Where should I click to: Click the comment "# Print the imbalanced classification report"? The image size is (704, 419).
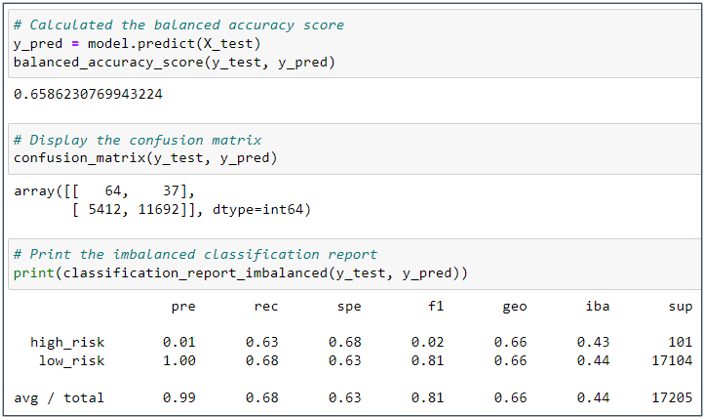[195, 255]
